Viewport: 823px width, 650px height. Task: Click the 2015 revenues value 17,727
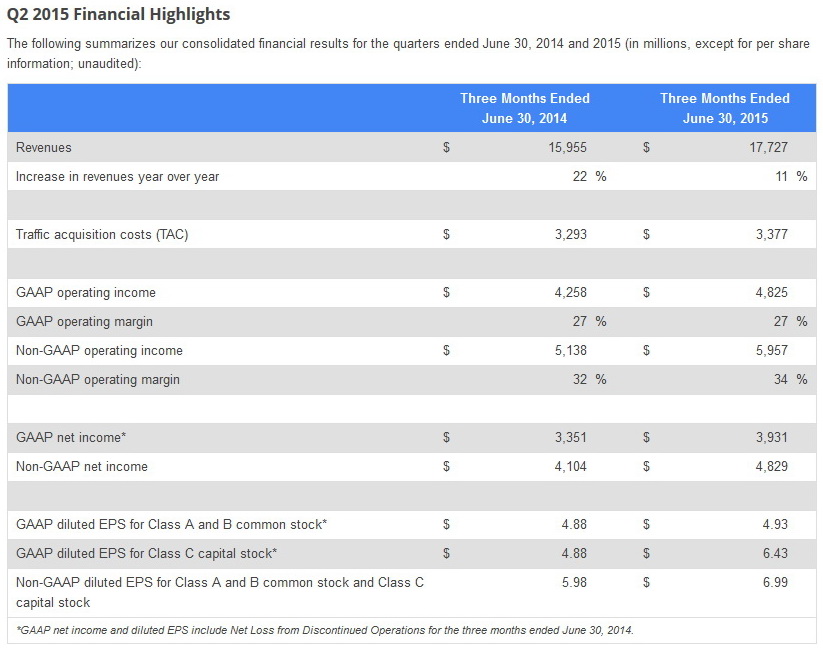(768, 148)
